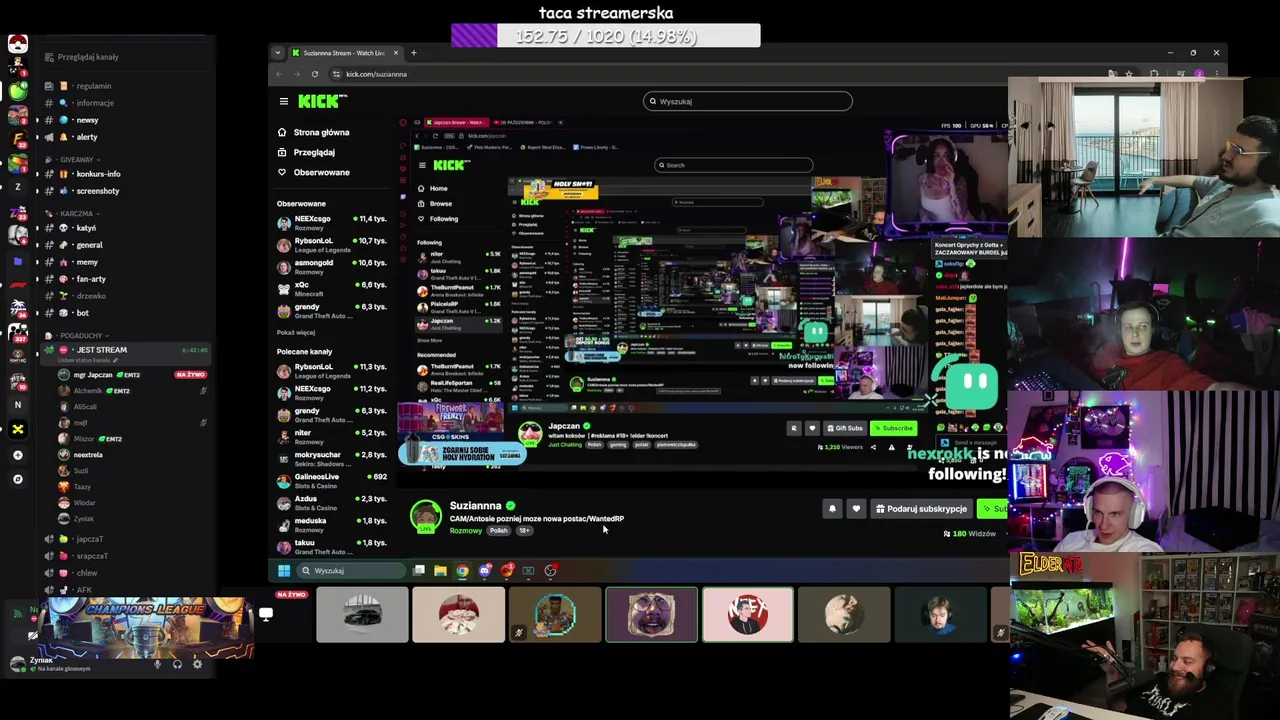
Task: Open the fan-arty channel
Action: tap(91, 279)
